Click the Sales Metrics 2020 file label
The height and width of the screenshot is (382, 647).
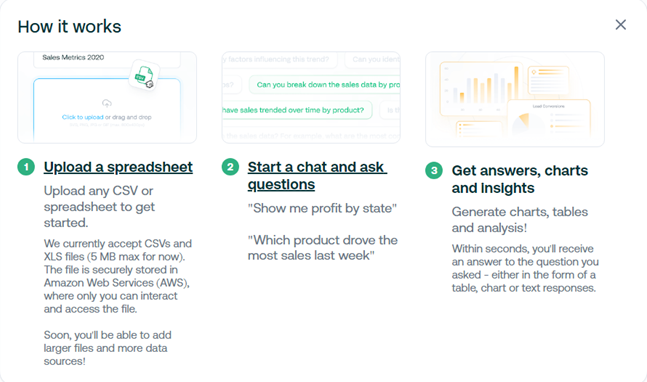coord(73,57)
